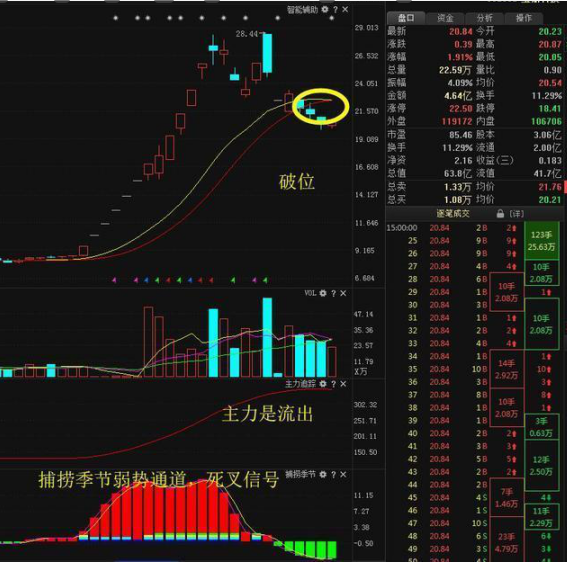Click the lock icon beside 逐笔成交
This screenshot has width=567, height=563.
tap(500, 214)
